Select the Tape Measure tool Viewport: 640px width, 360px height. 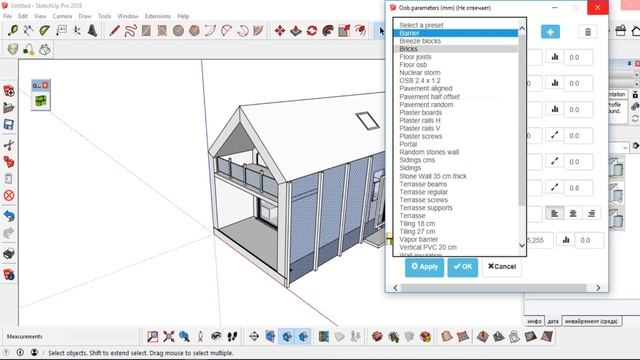click(13, 31)
